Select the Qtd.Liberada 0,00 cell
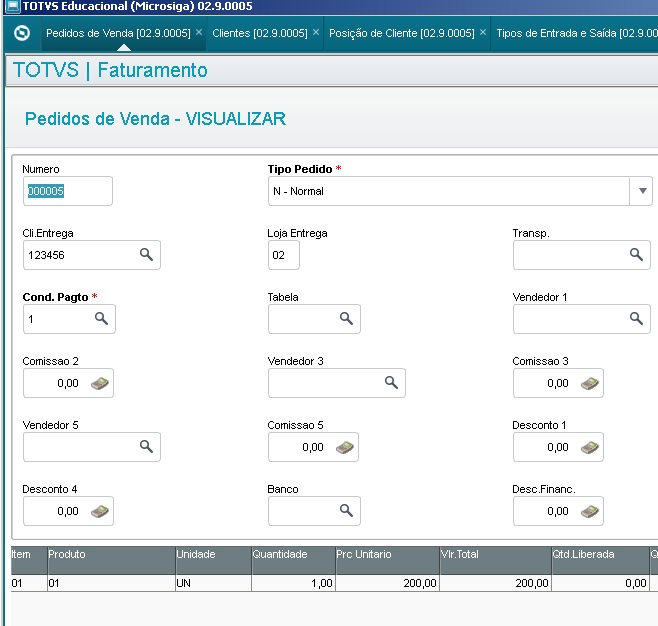The image size is (658, 626). click(x=600, y=583)
